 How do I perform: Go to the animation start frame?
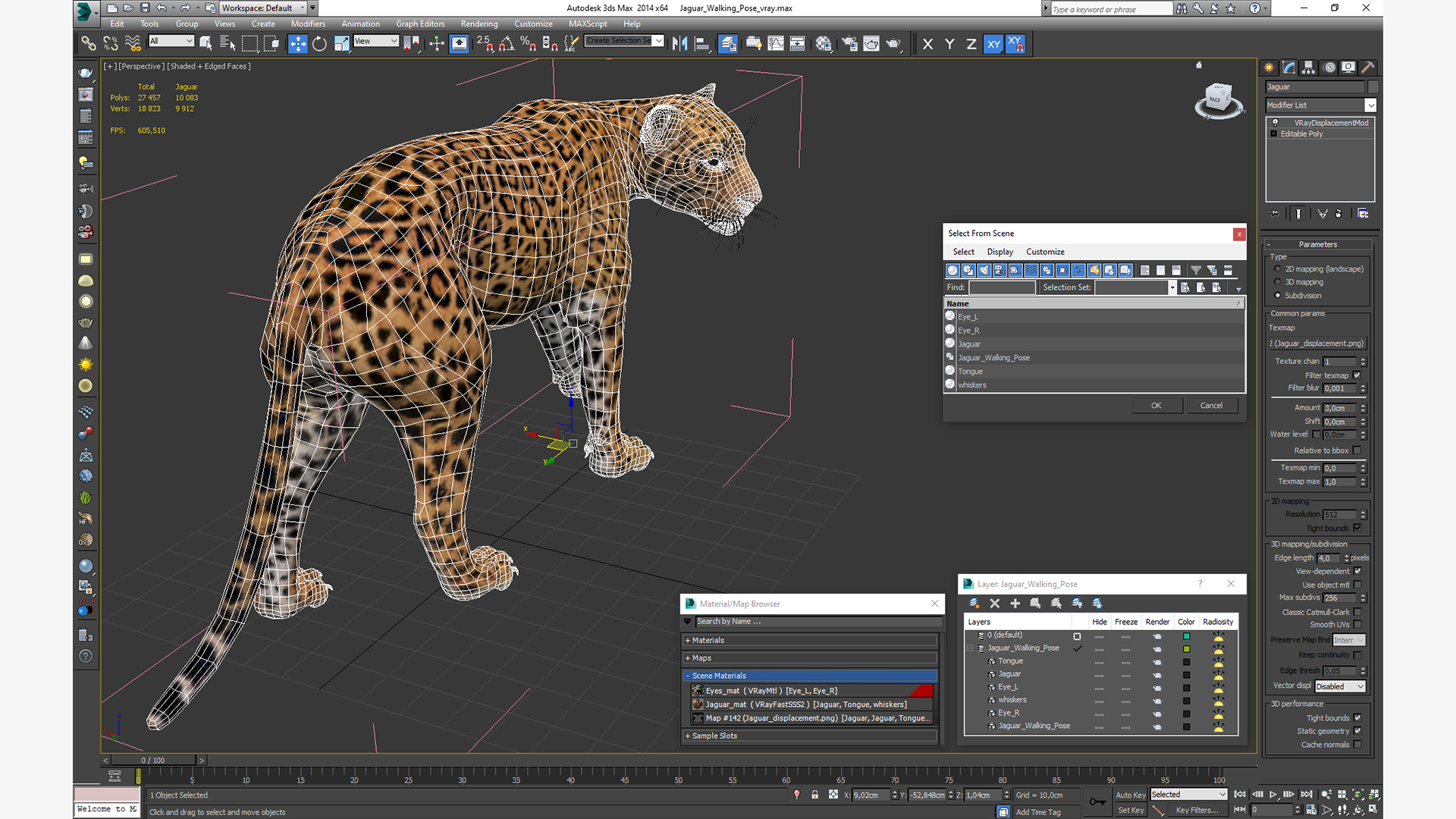[1240, 794]
